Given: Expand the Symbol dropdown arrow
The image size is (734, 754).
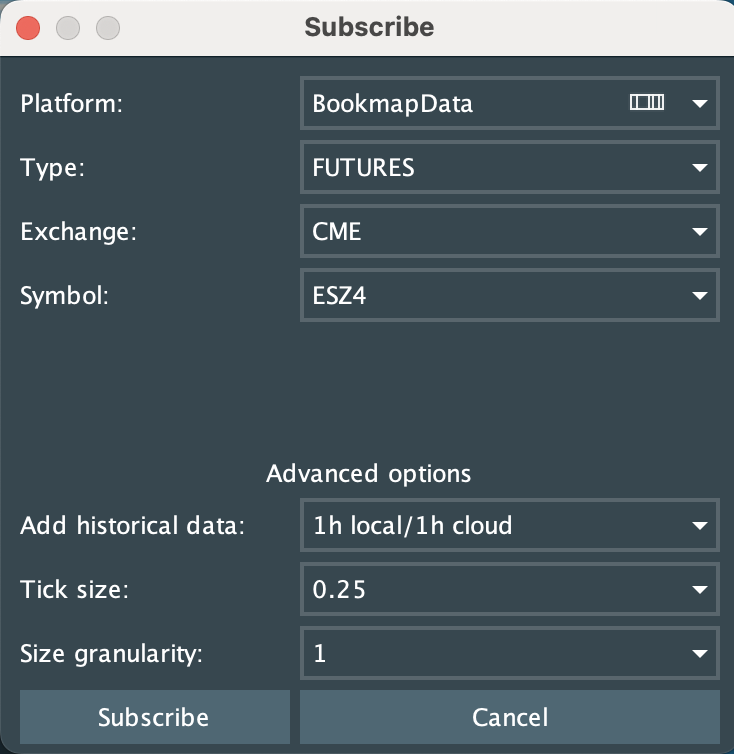Looking at the screenshot, I should (699, 295).
